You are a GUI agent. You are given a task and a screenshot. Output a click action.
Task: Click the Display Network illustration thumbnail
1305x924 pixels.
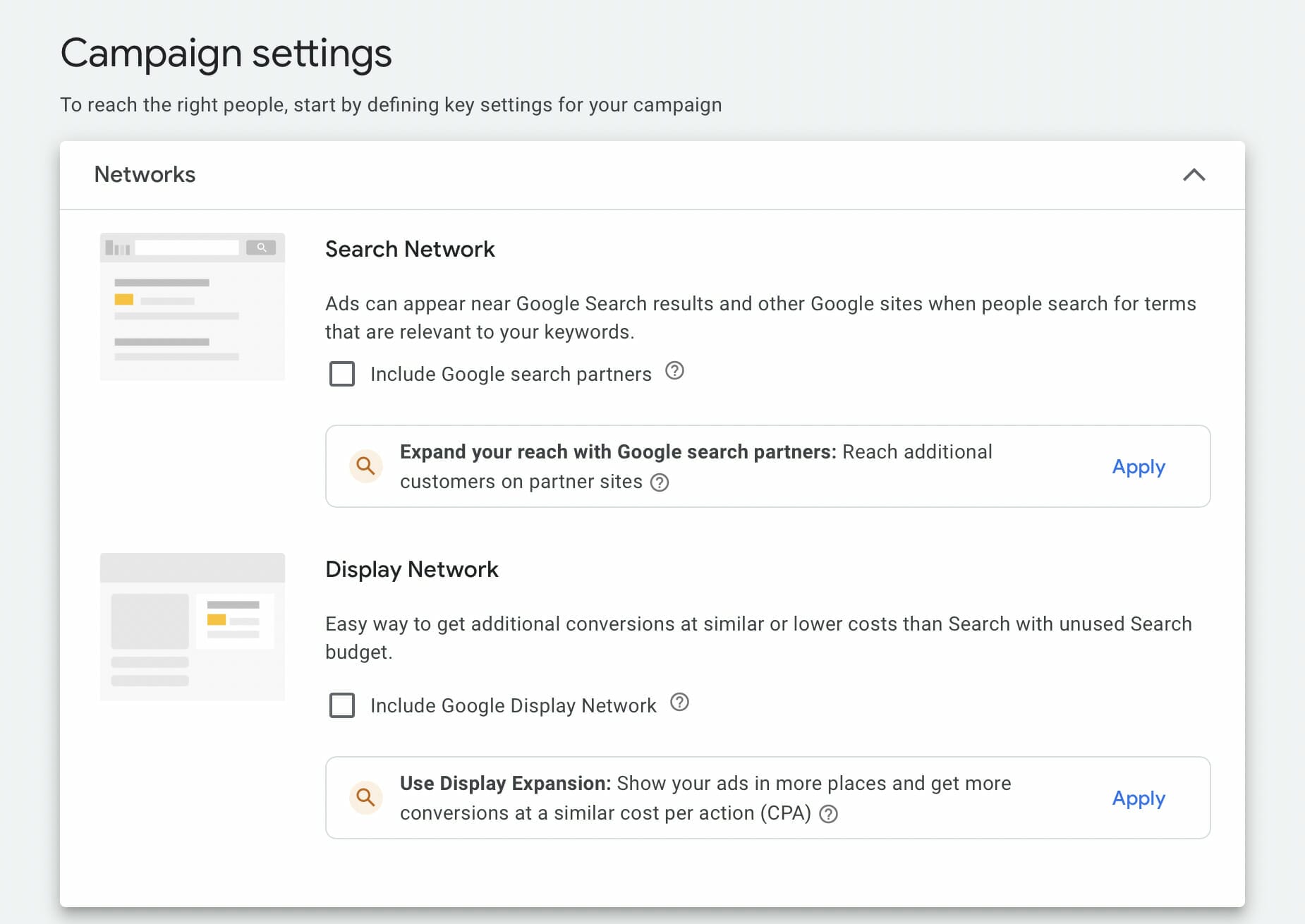point(192,626)
